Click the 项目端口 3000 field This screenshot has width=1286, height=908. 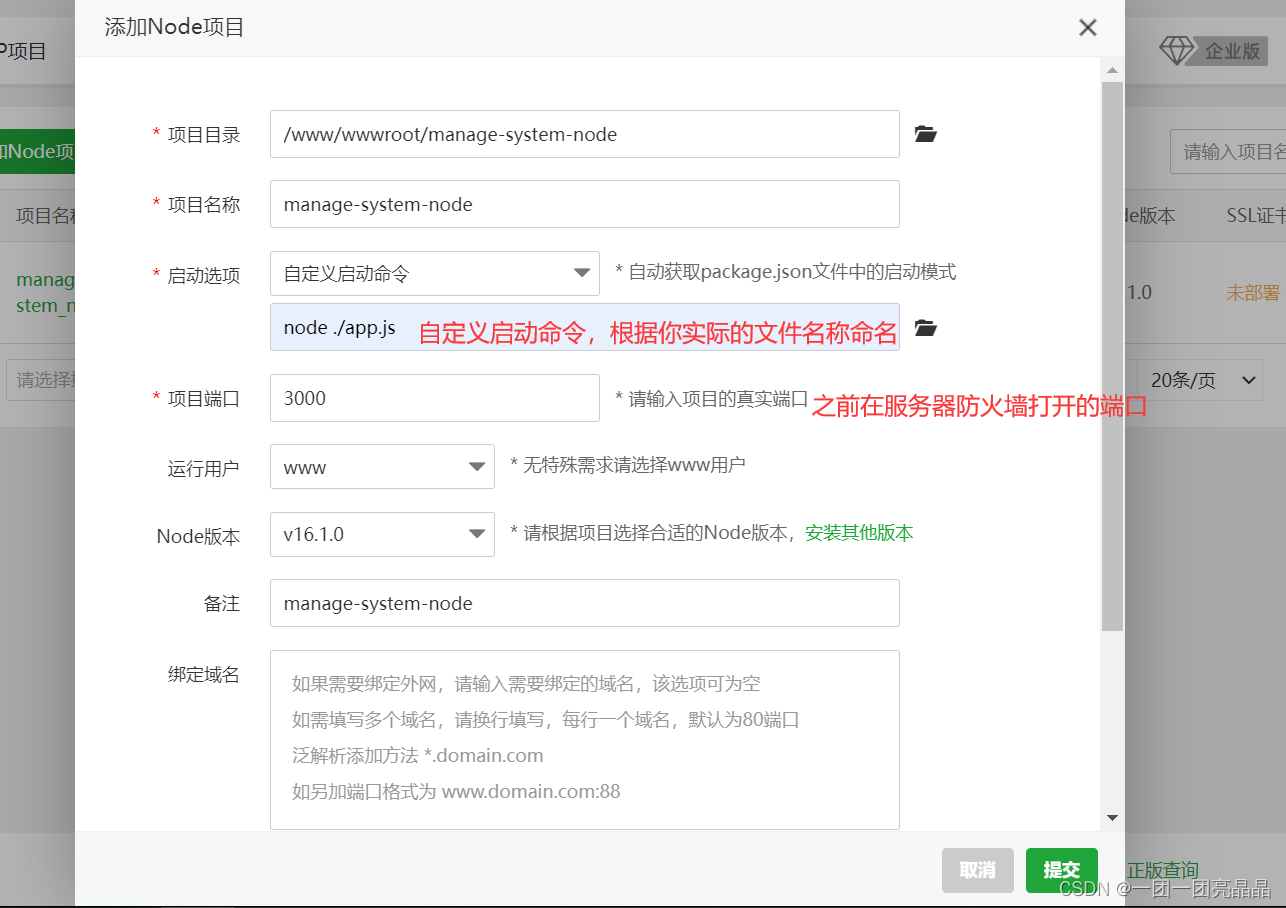[x=435, y=398]
